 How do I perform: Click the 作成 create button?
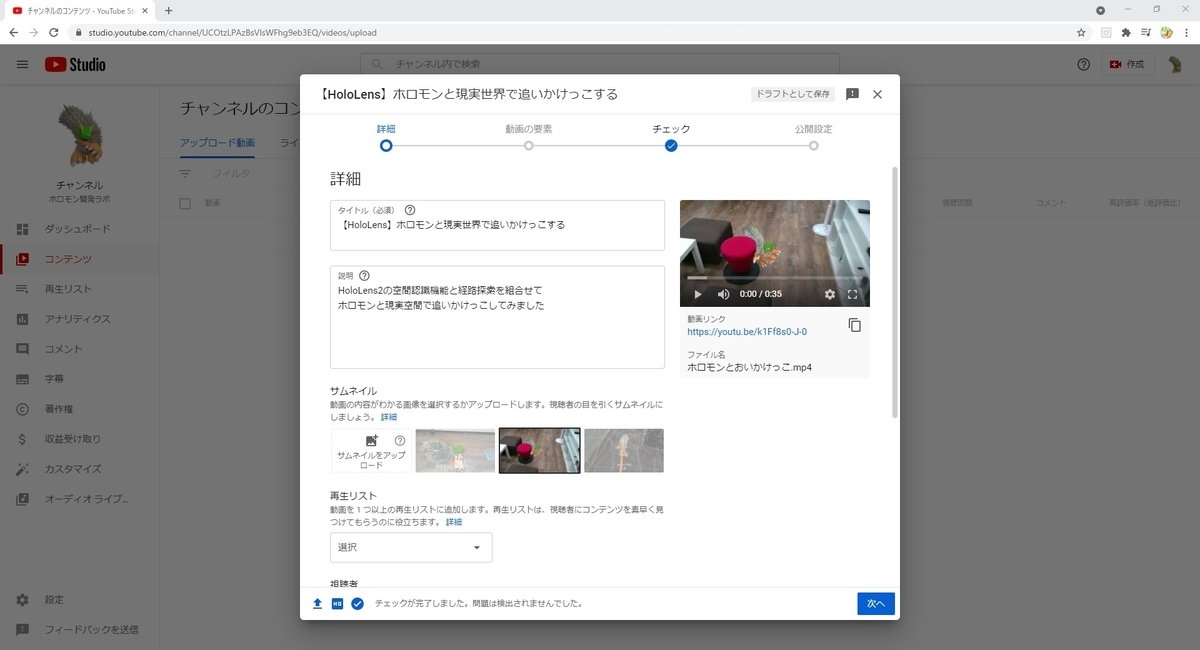pyautogui.click(x=1127, y=64)
